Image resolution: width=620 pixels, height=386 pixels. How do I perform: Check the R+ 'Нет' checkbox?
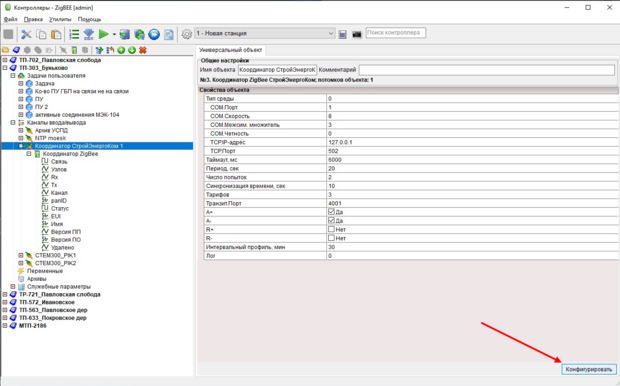[331, 229]
